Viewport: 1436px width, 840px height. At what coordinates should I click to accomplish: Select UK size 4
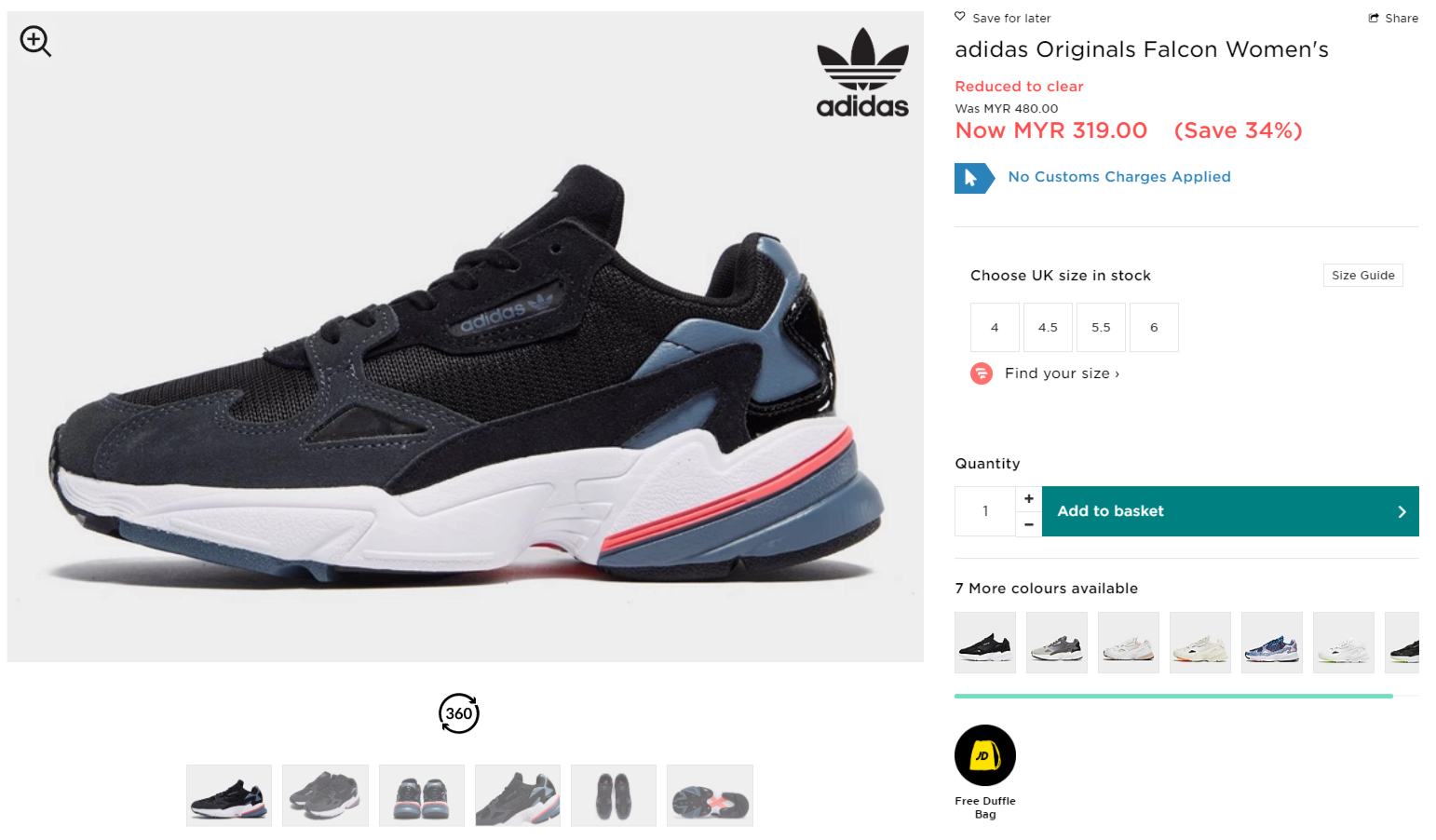(x=995, y=328)
